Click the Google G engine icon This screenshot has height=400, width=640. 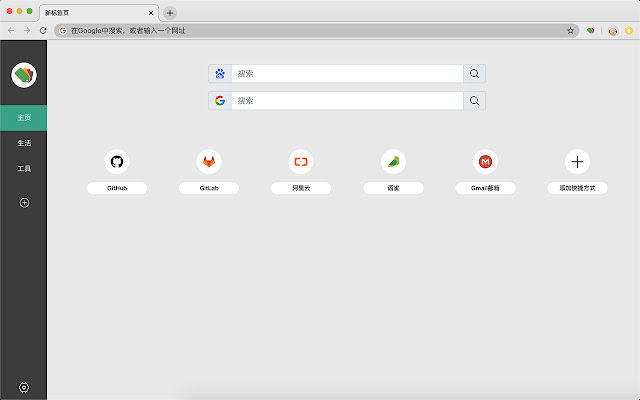(x=220, y=100)
